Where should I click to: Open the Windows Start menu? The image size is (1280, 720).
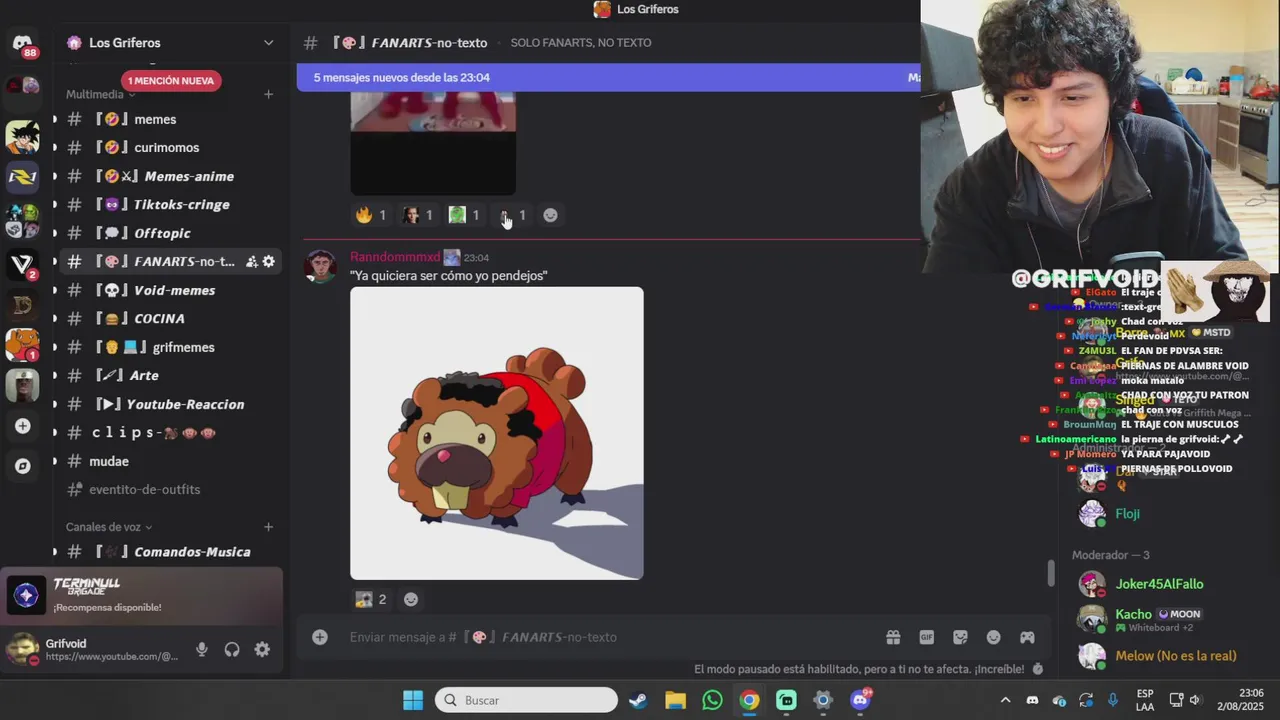pos(413,700)
